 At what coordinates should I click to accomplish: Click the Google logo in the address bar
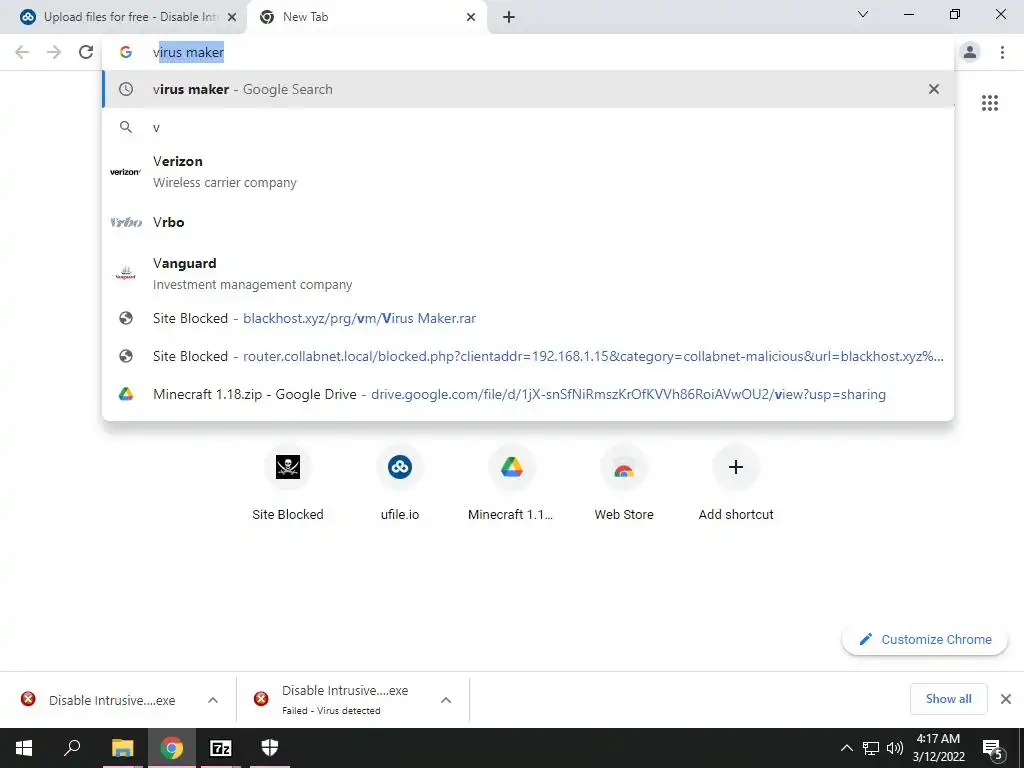[x=126, y=52]
